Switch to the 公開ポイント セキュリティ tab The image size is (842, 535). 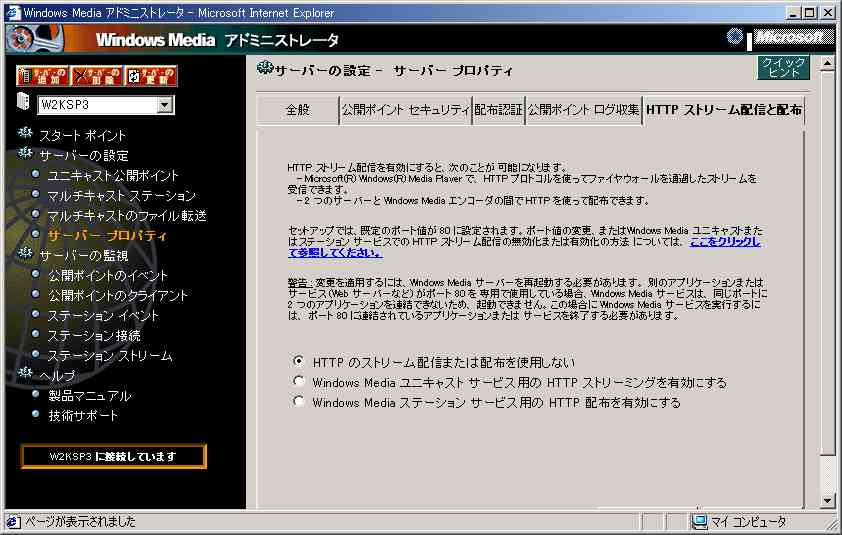tap(405, 110)
